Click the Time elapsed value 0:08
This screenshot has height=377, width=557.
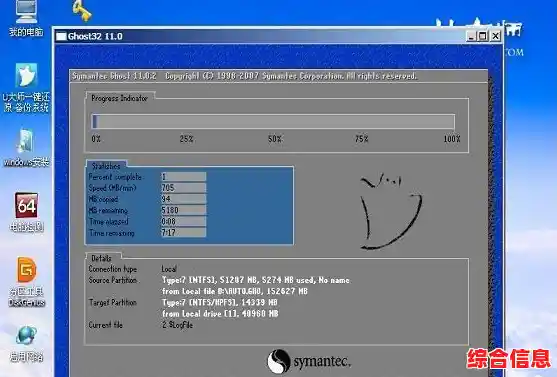[x=183, y=221]
